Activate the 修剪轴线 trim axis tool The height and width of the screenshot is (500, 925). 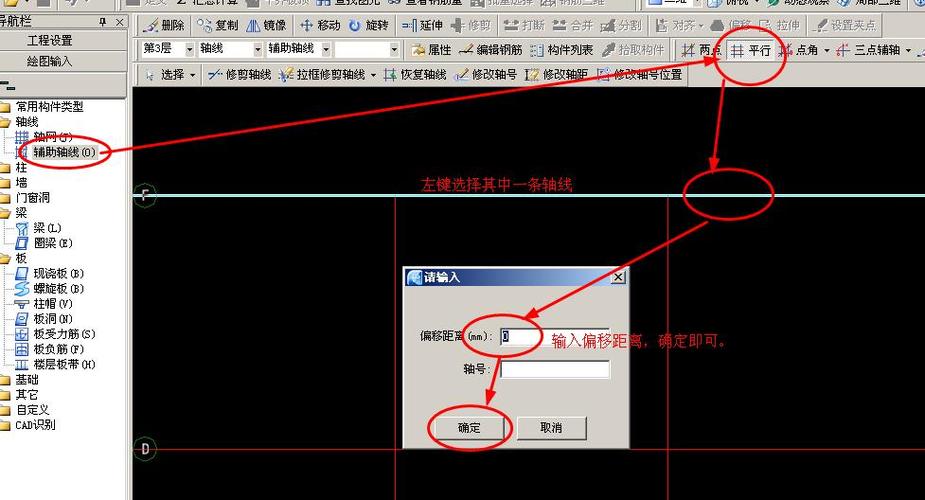click(x=239, y=75)
